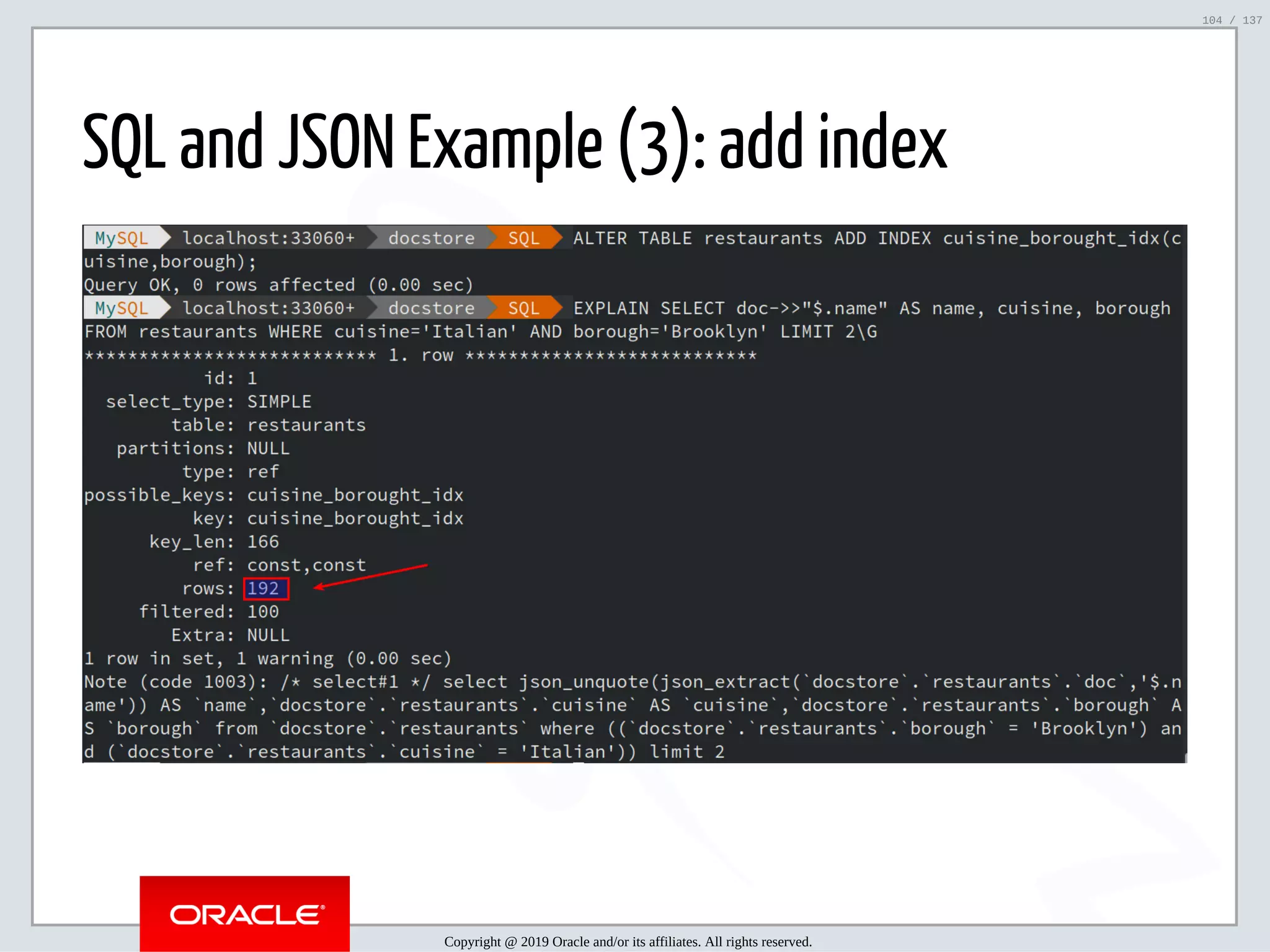Click the Oracle copyright 2019 footer text
This screenshot has height=952, width=1270.
628,941
